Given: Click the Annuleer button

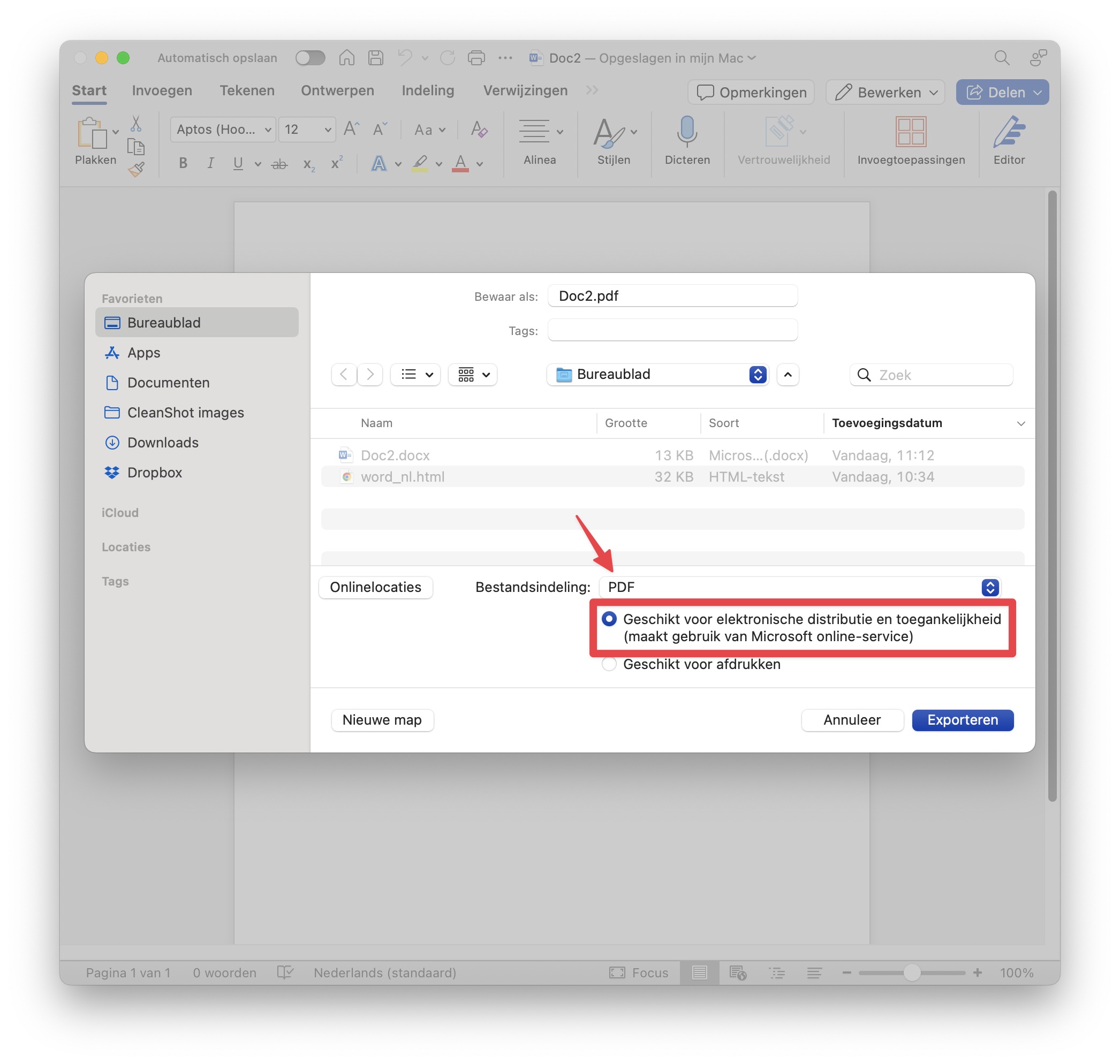Looking at the screenshot, I should 852,720.
